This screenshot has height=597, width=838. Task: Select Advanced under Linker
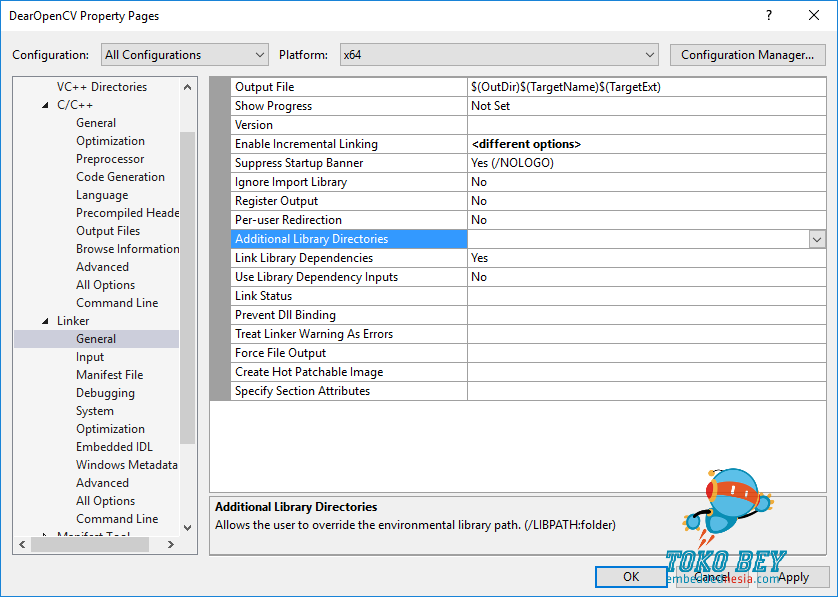102,483
